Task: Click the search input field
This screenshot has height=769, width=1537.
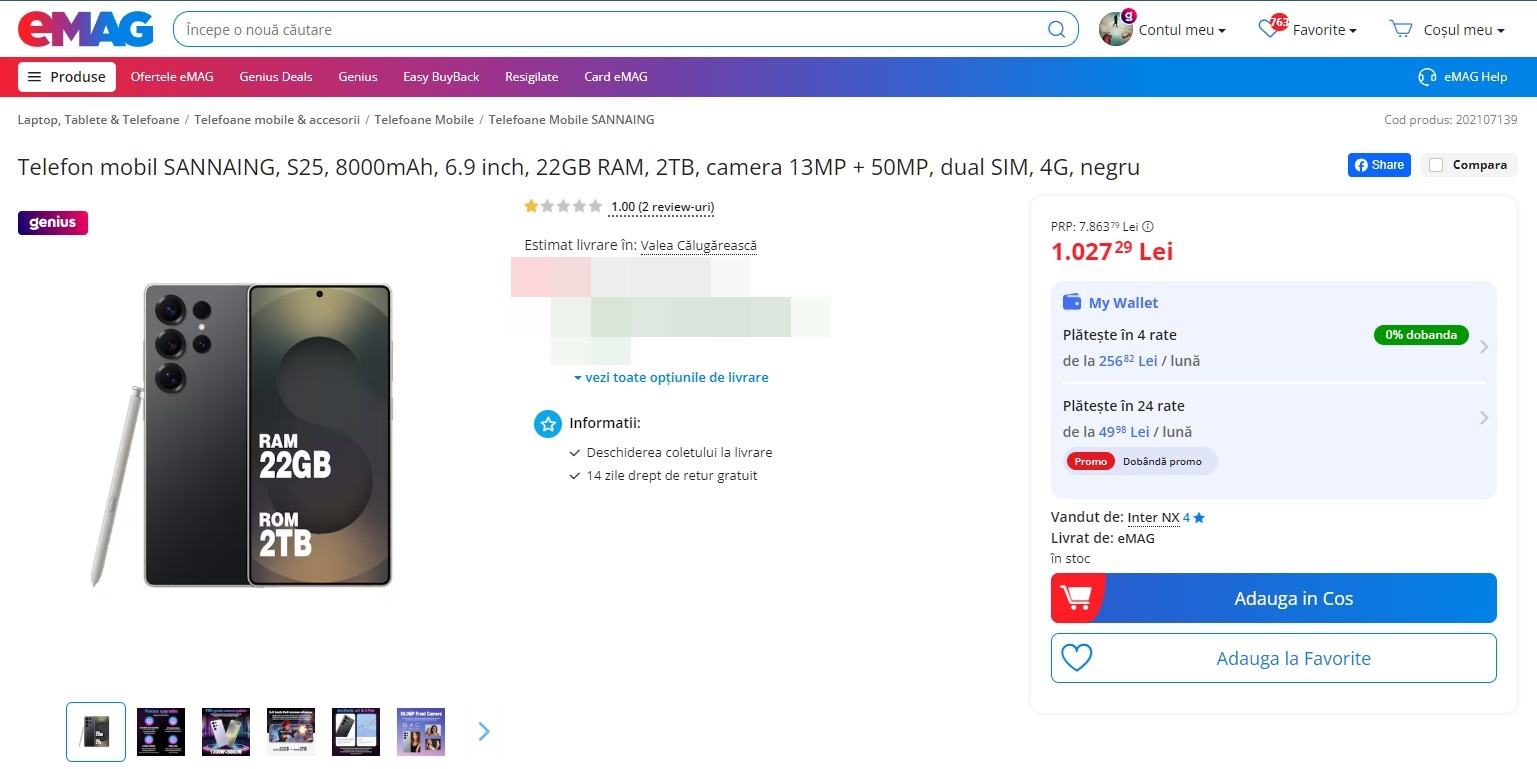Action: 610,29
